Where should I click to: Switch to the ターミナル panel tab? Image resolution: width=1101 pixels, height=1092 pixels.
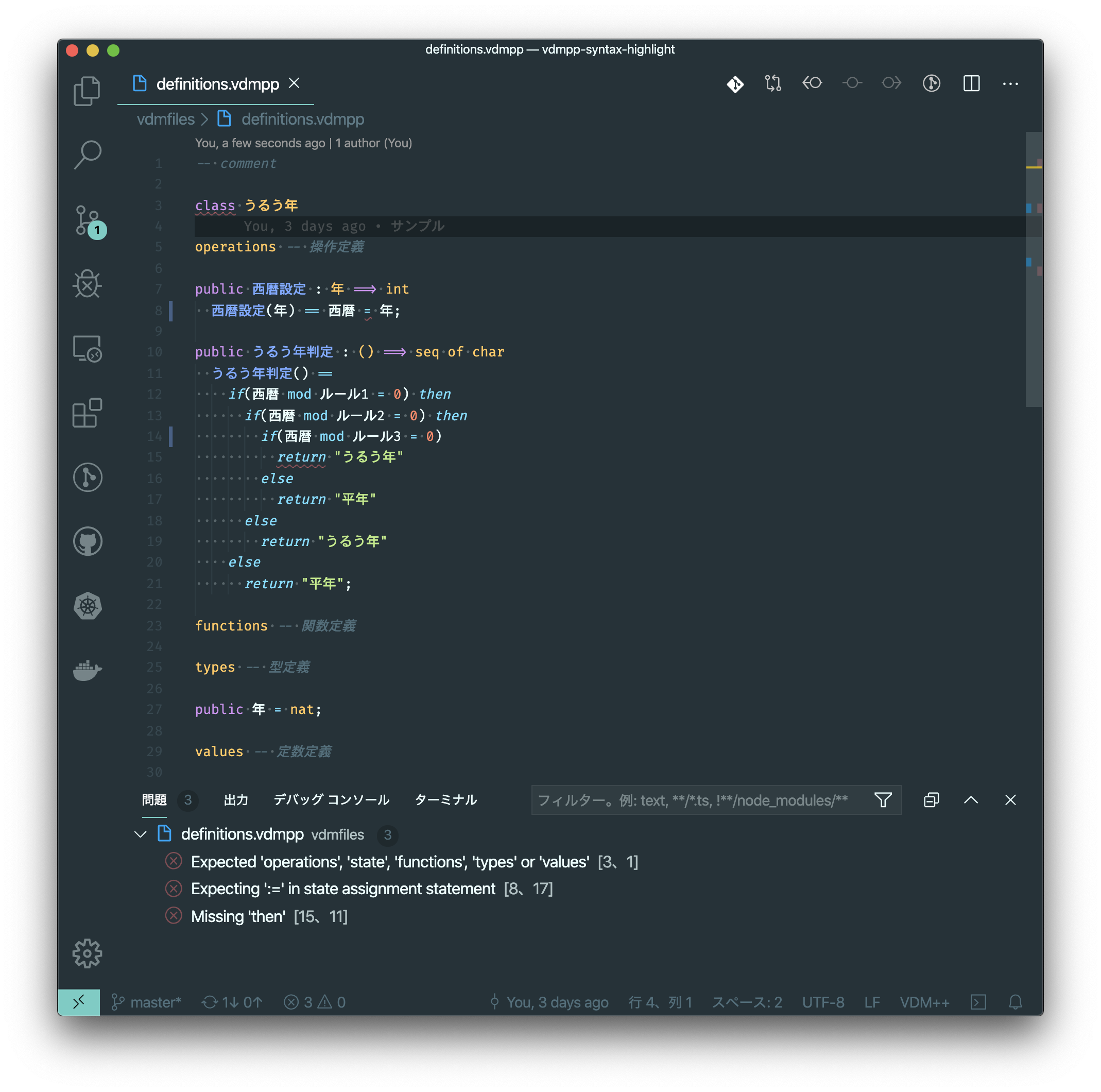(445, 799)
